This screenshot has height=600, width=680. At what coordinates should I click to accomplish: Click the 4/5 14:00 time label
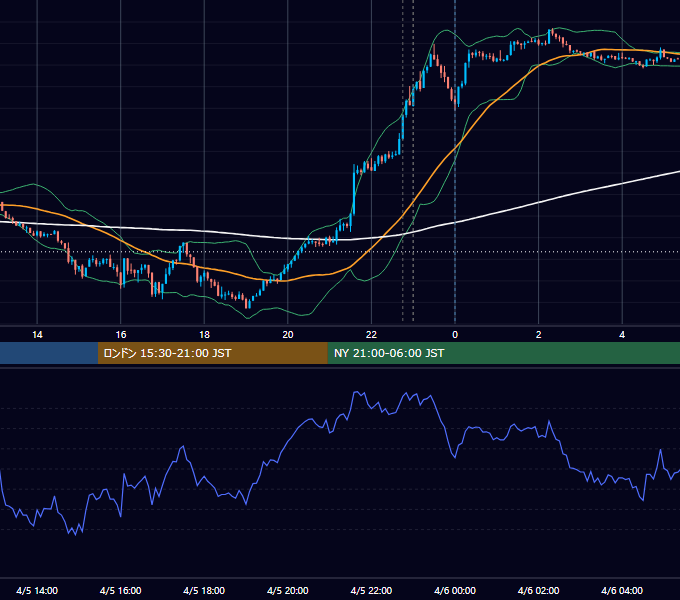click(x=37, y=590)
